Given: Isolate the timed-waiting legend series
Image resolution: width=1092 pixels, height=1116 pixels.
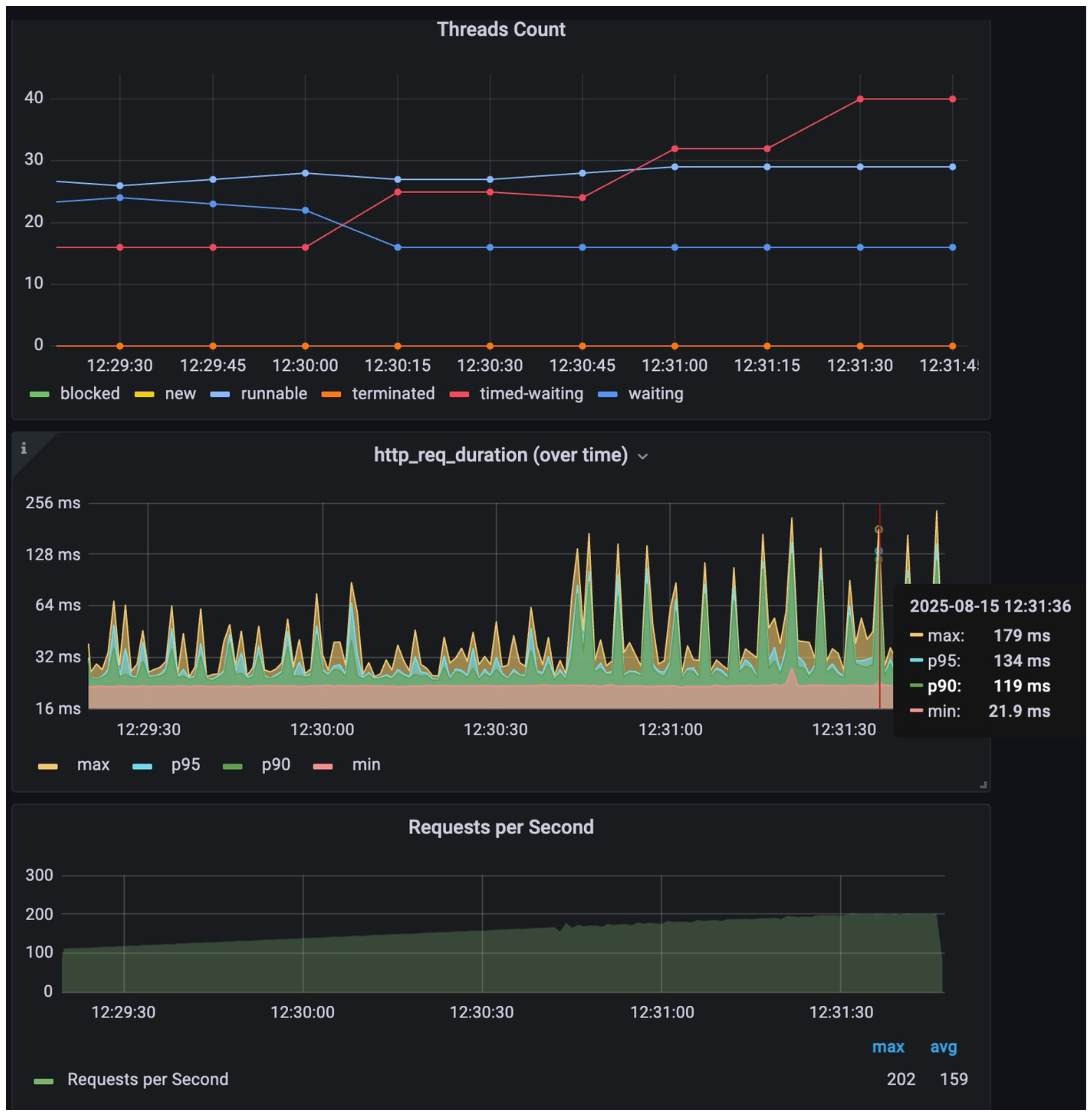Looking at the screenshot, I should (531, 393).
